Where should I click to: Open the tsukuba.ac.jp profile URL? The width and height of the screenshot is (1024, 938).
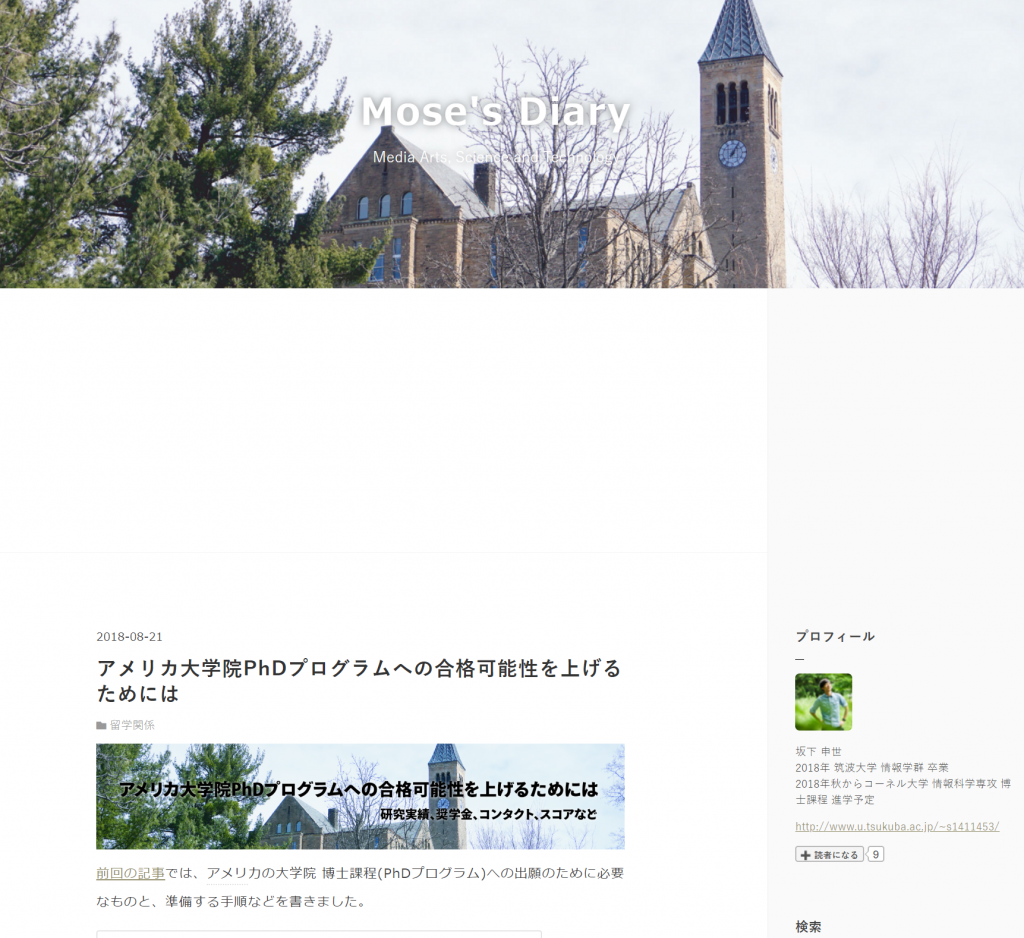coord(897,826)
